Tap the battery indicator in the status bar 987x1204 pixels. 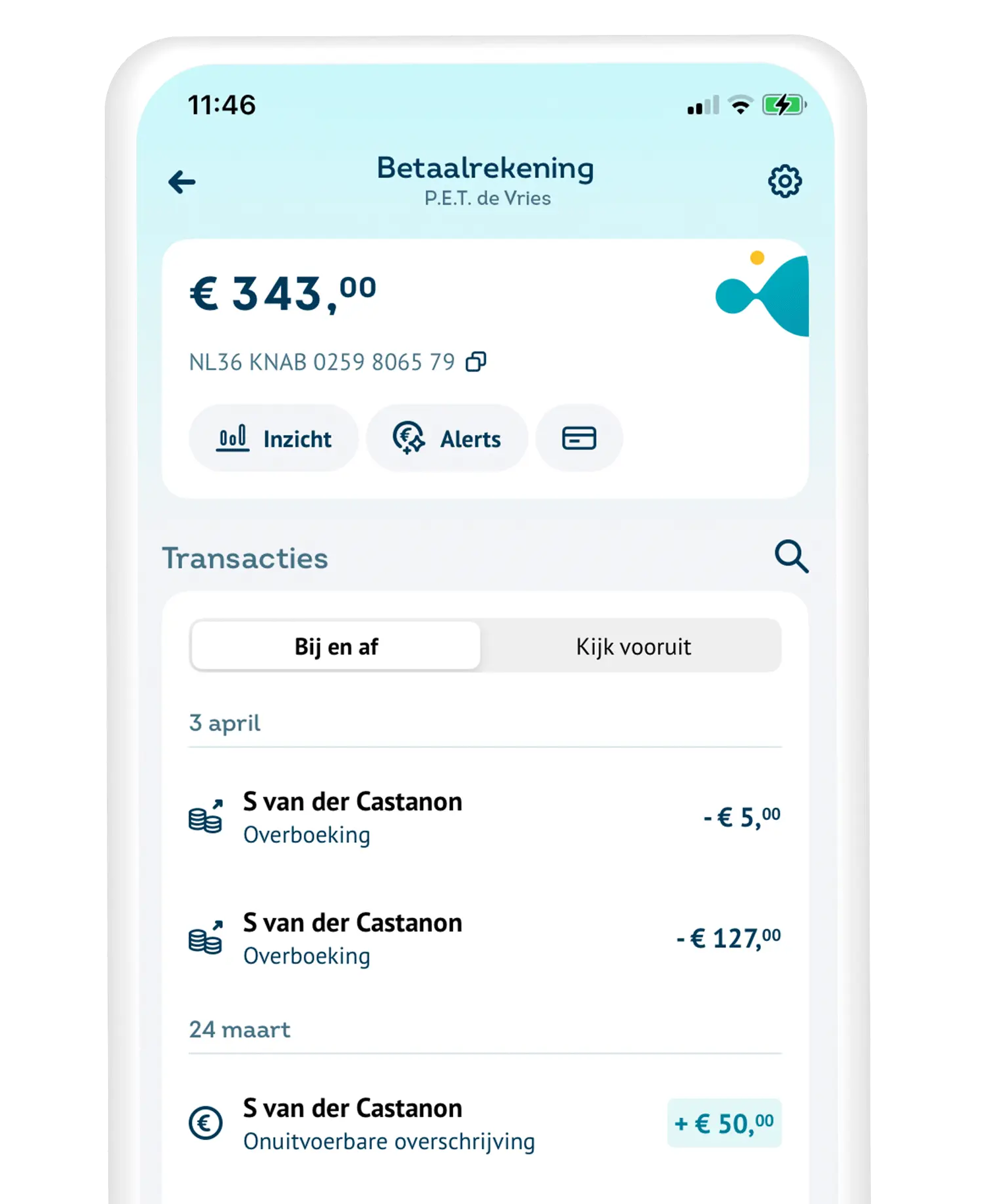click(x=784, y=105)
